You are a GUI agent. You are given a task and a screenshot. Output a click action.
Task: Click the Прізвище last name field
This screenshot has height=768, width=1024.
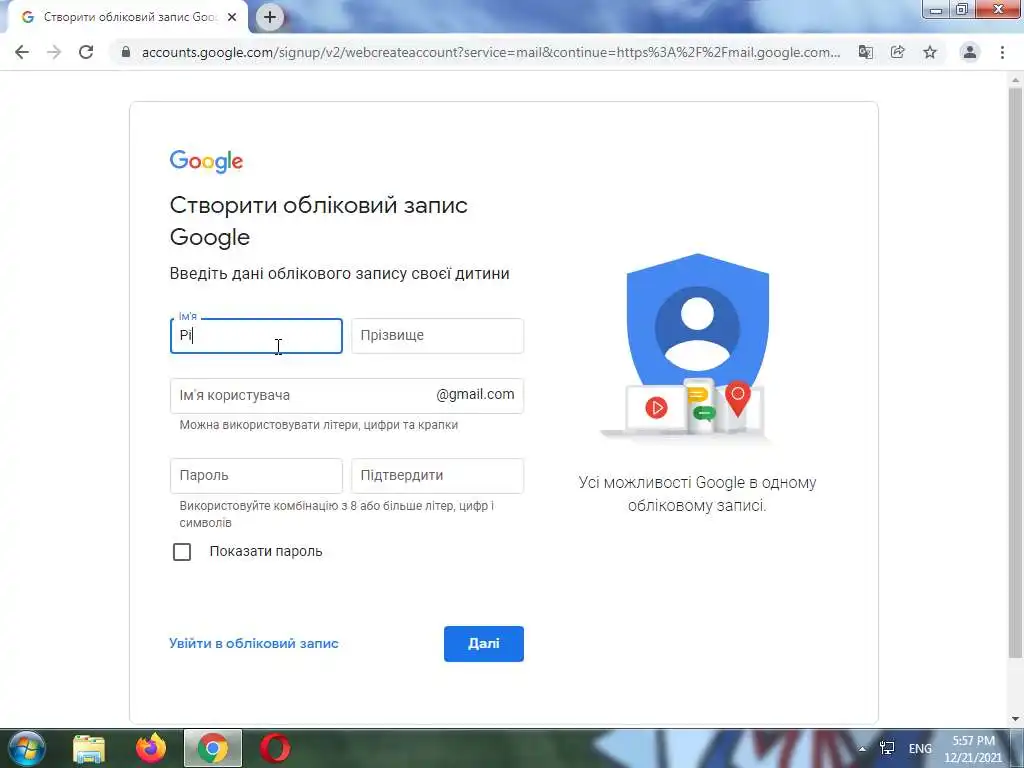click(438, 336)
